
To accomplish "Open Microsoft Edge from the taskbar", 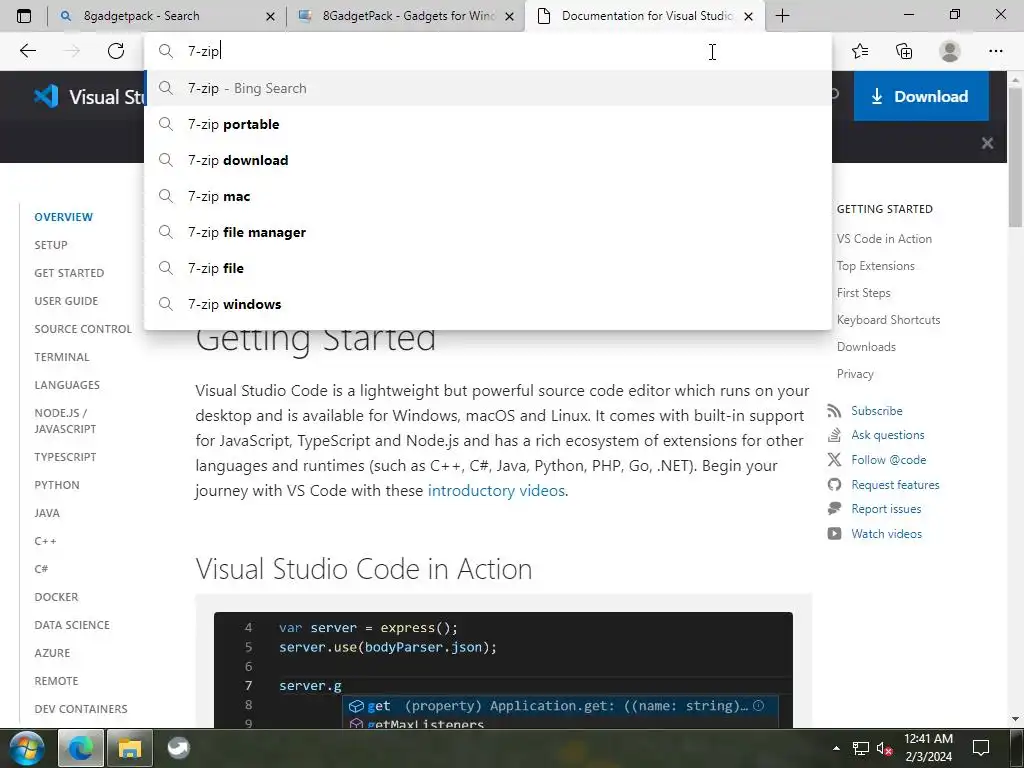I will point(80,748).
